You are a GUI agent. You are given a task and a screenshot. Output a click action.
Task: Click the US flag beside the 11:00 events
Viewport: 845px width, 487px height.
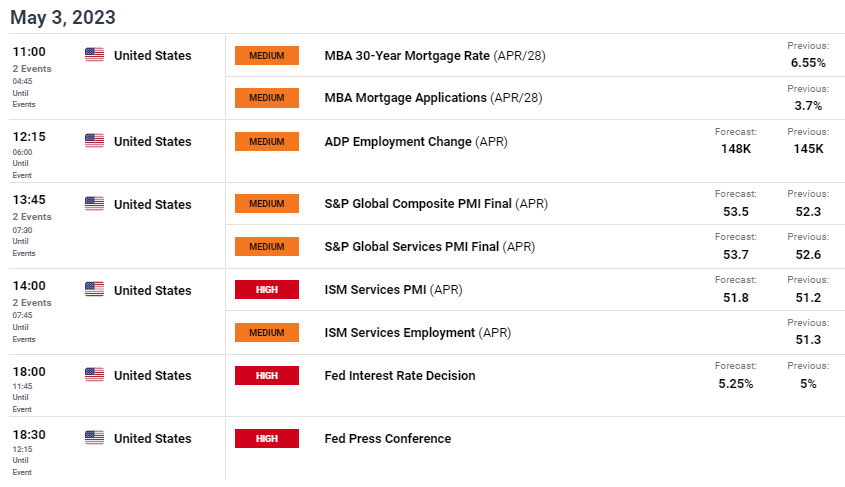click(x=94, y=54)
